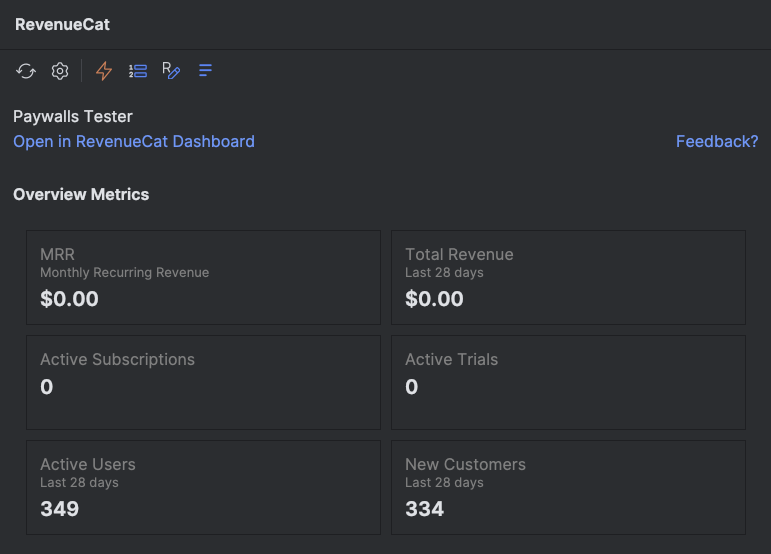Click the refresh sync icon
The height and width of the screenshot is (554, 771).
pos(26,71)
